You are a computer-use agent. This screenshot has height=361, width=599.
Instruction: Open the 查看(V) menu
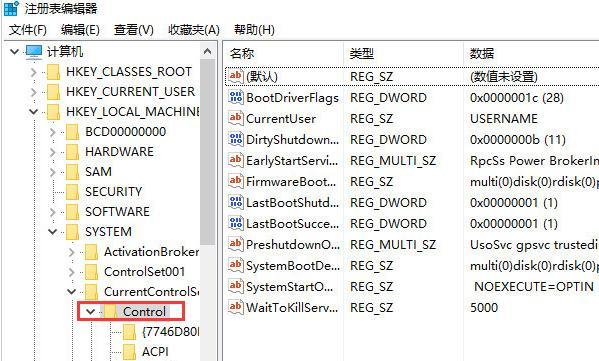[x=134, y=30]
